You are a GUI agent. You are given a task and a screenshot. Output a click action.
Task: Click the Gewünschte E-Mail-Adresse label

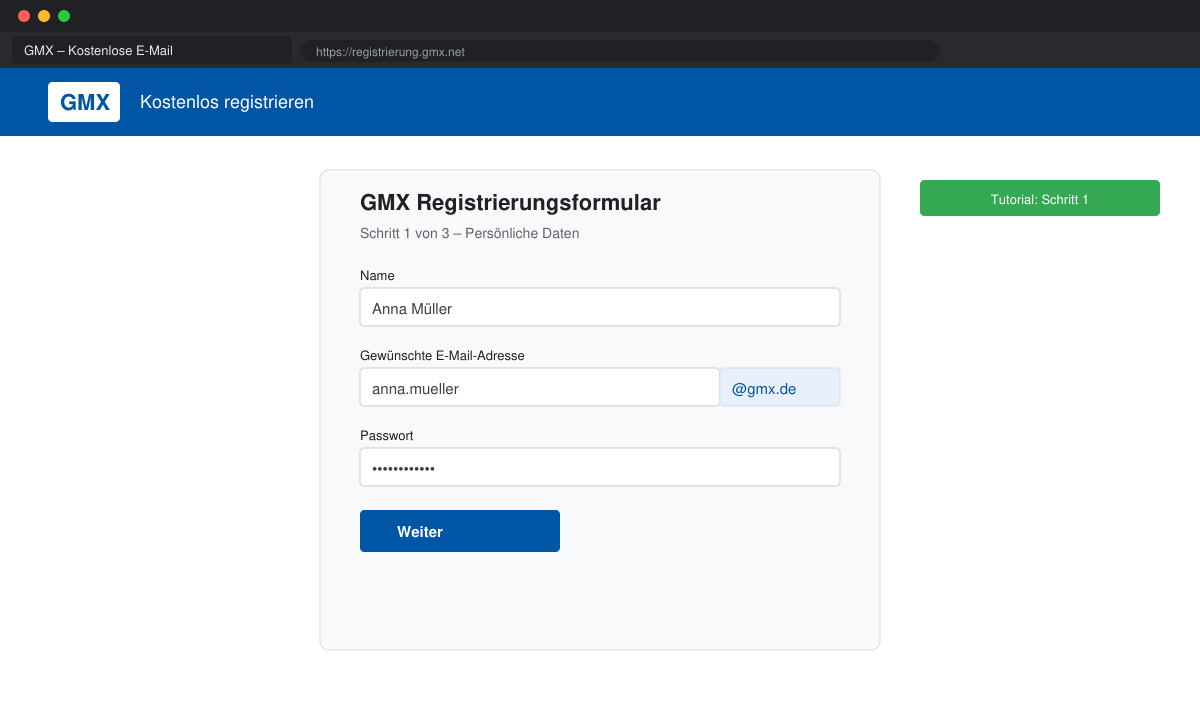(442, 355)
